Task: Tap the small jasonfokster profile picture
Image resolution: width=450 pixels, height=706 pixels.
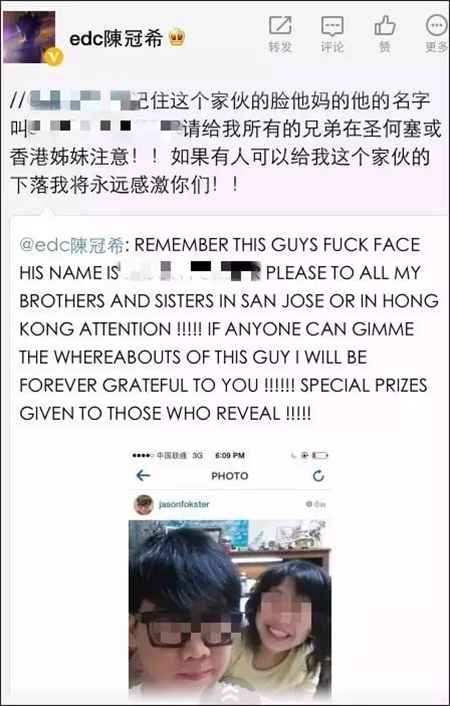Action: coord(144,505)
